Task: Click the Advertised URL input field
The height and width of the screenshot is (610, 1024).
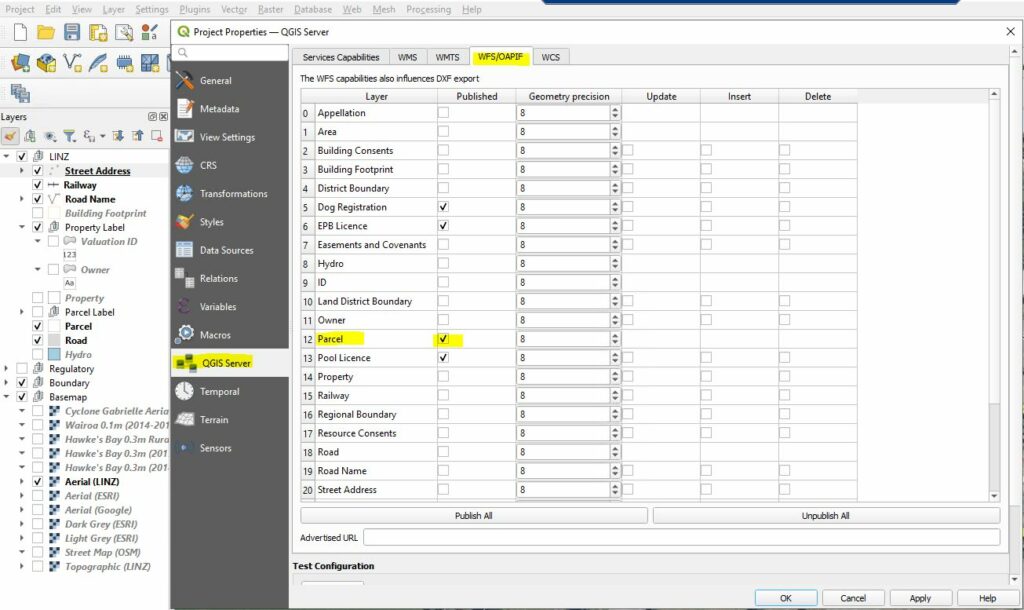Action: point(680,538)
